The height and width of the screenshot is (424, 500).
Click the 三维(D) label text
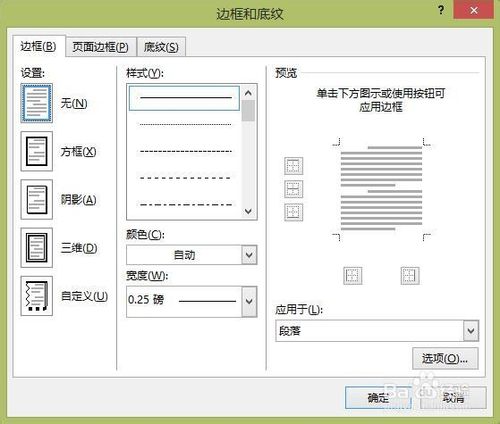click(79, 248)
